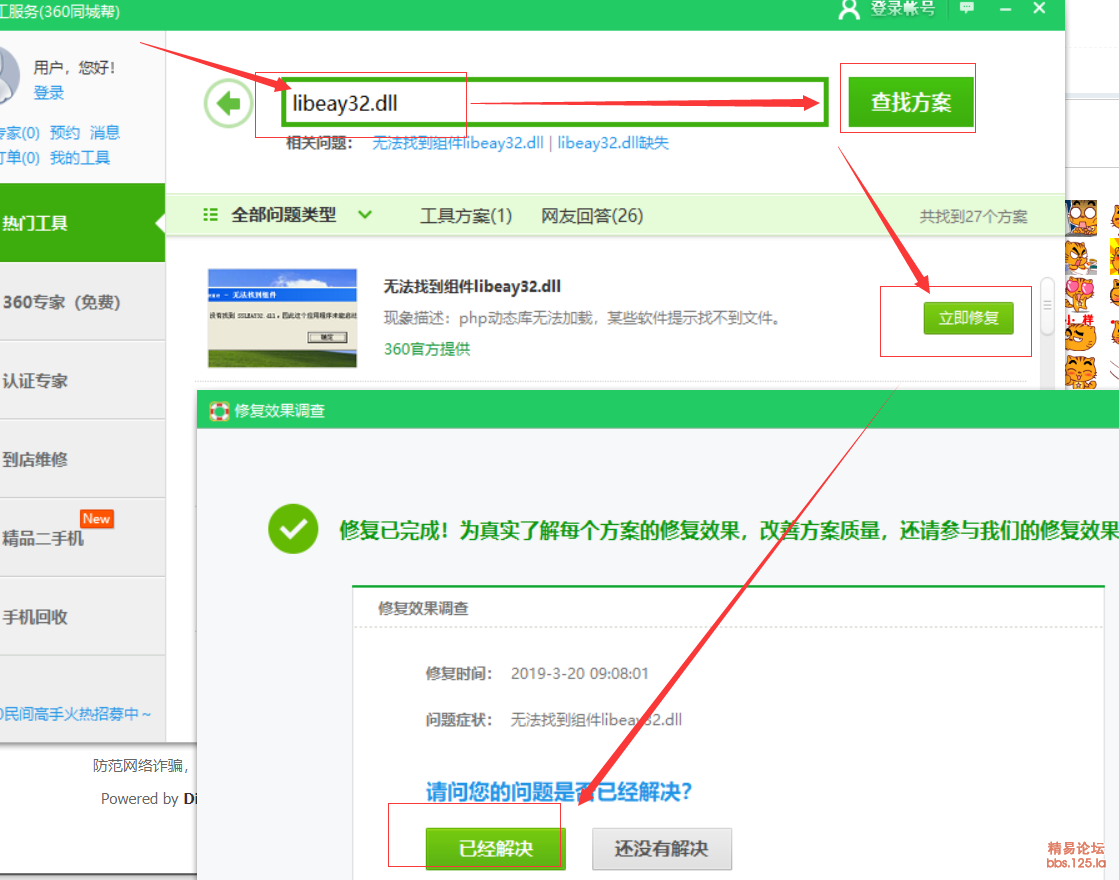
Task: Click the 立即修复 repair button
Action: pos(968,318)
